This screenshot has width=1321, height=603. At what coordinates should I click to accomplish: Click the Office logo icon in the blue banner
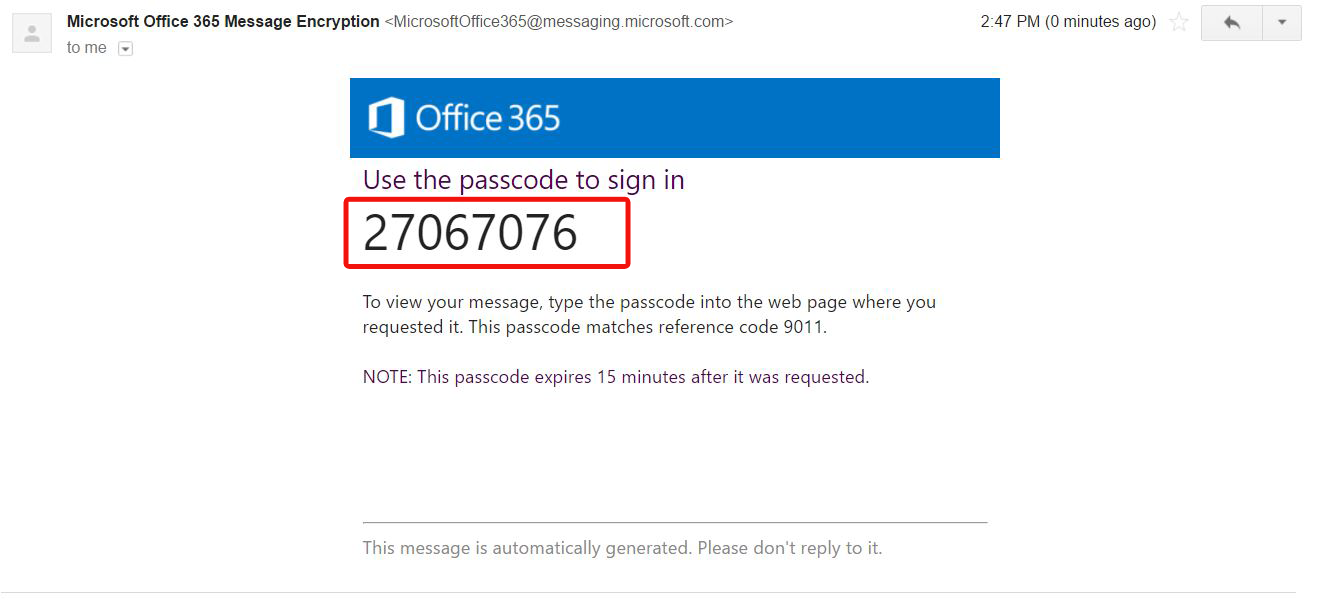coord(386,118)
